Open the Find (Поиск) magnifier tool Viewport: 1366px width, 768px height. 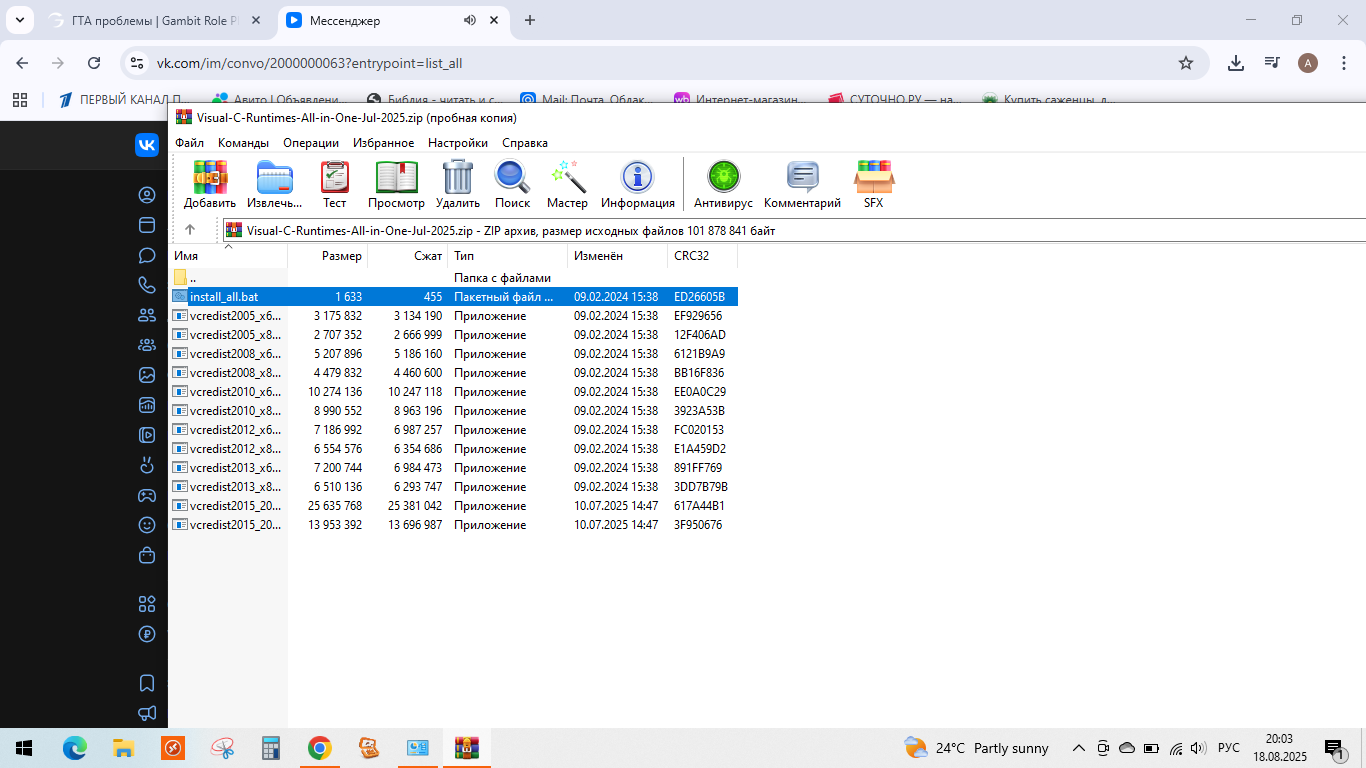click(512, 178)
